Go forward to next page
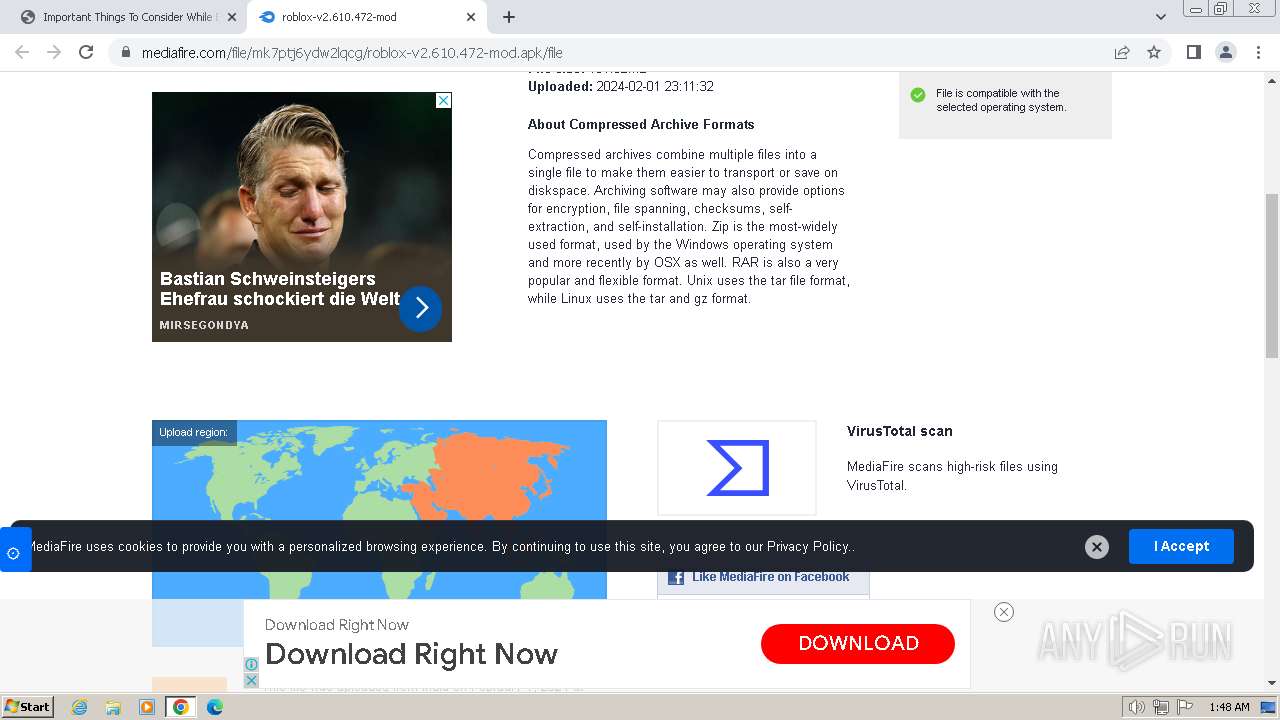Viewport: 1280px width, 720px height. point(54,52)
